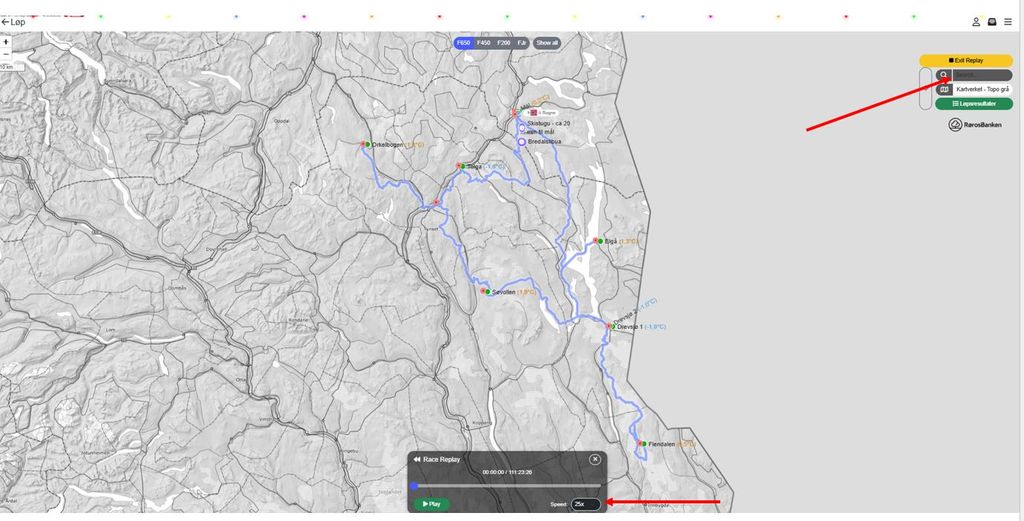Click the replay timeline slider
The image size is (1024, 521).
tap(507, 486)
